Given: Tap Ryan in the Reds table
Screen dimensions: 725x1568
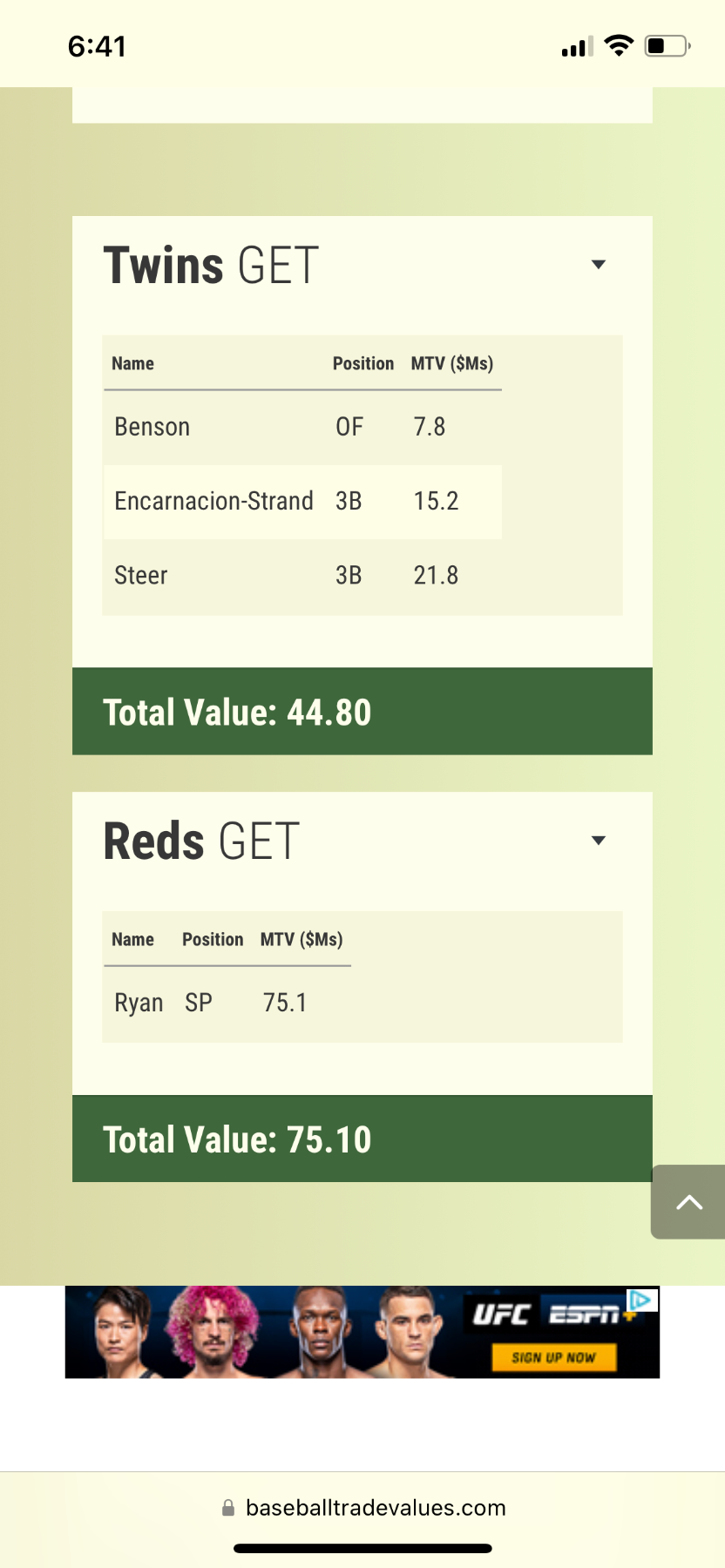Looking at the screenshot, I should (x=139, y=1003).
